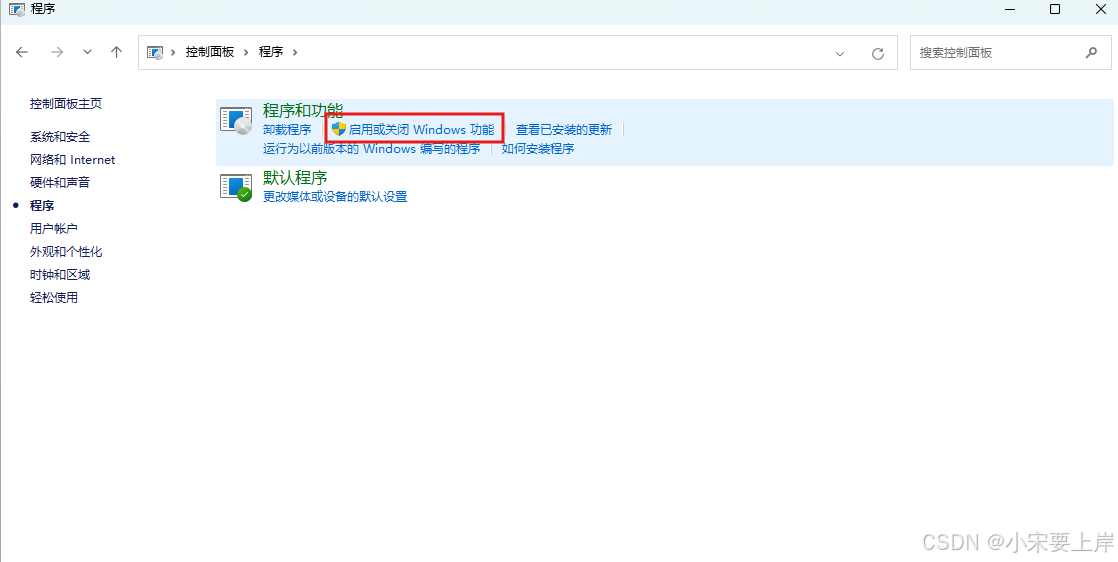Expand the chevron after 控制面板 breadcrumb
The height and width of the screenshot is (562, 1118).
(x=247, y=52)
